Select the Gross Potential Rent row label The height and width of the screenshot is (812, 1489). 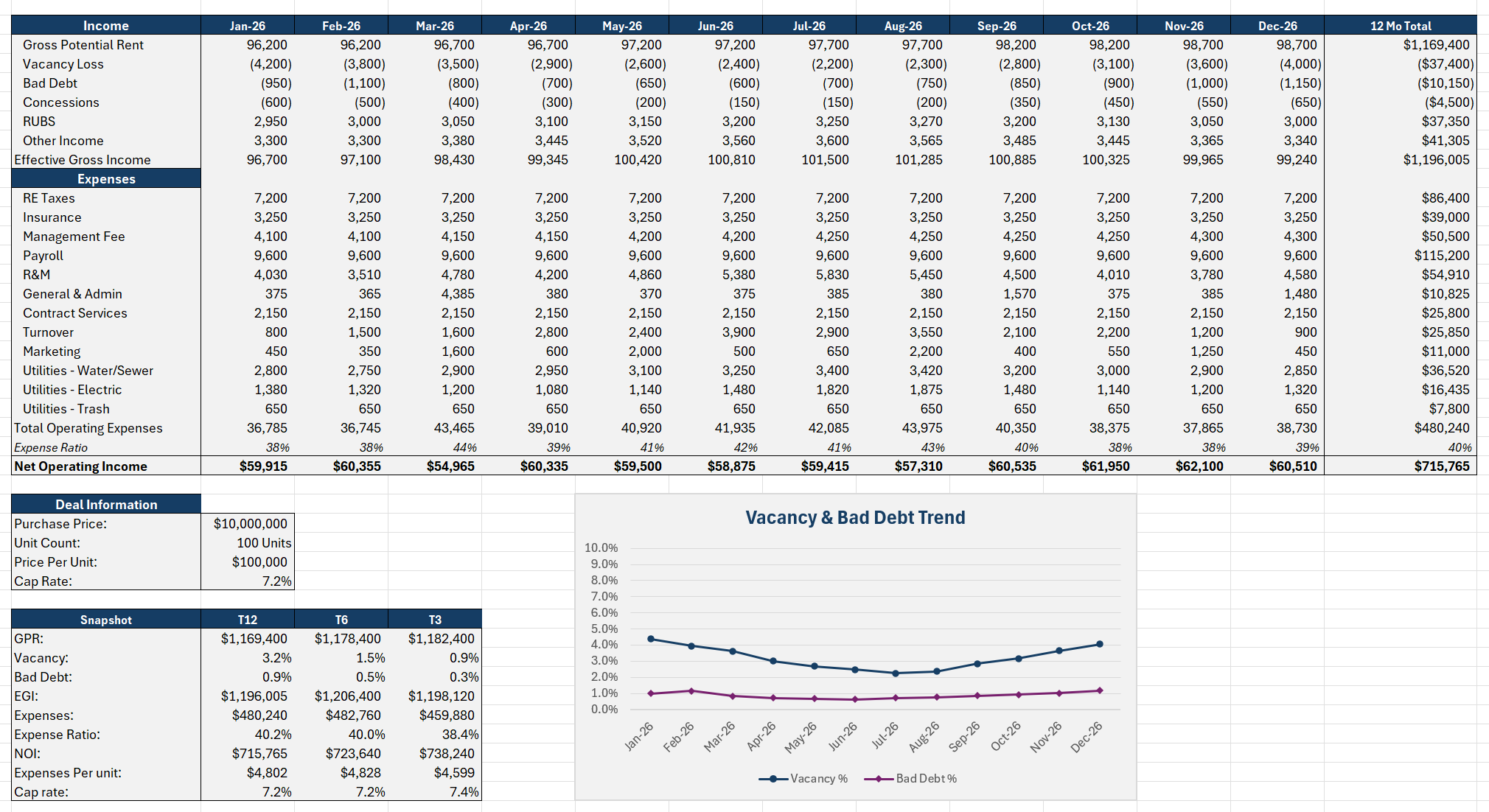tap(83, 45)
